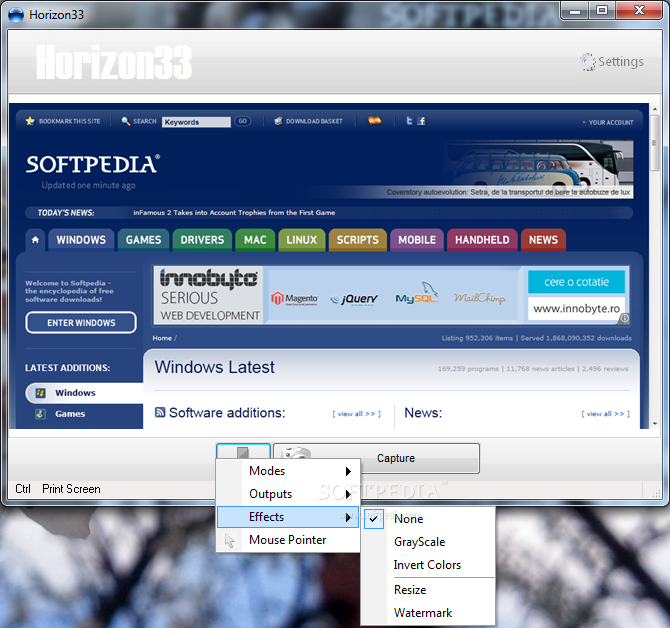Viewport: 670px width, 628px height.
Task: Select the Watermark effect option
Action: (x=429, y=613)
